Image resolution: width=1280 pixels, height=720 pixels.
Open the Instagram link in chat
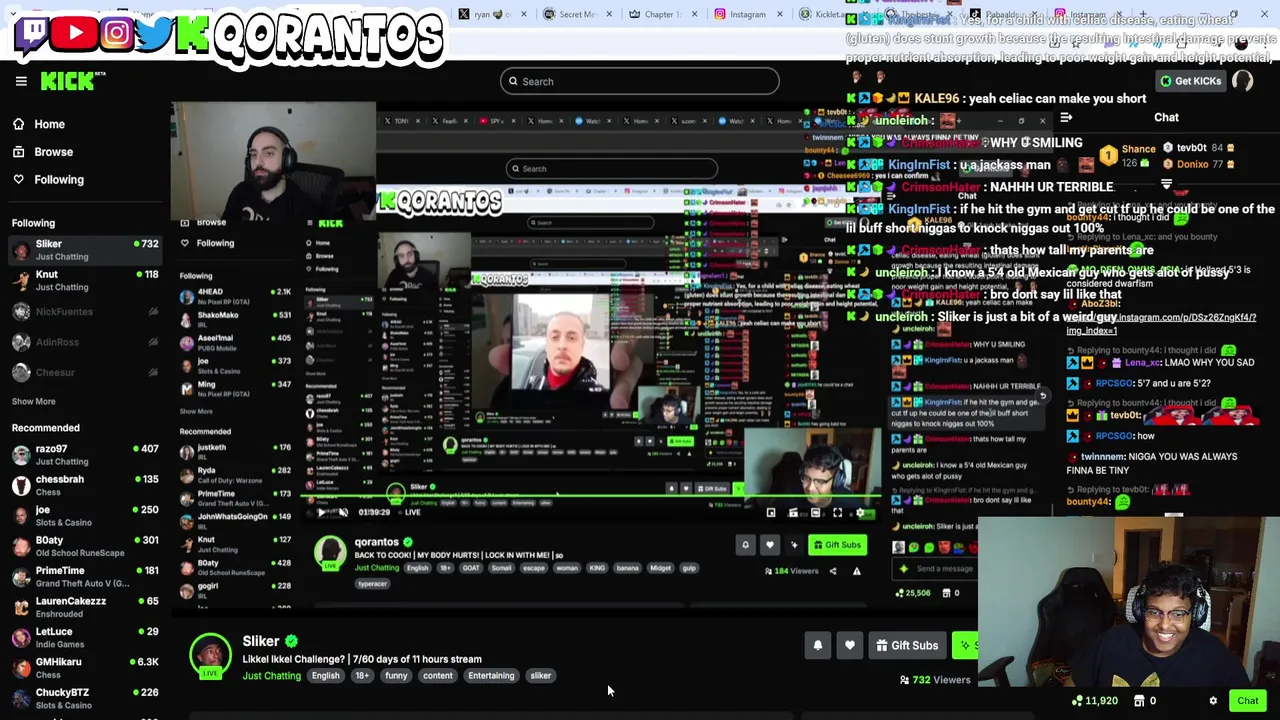pos(1161,323)
